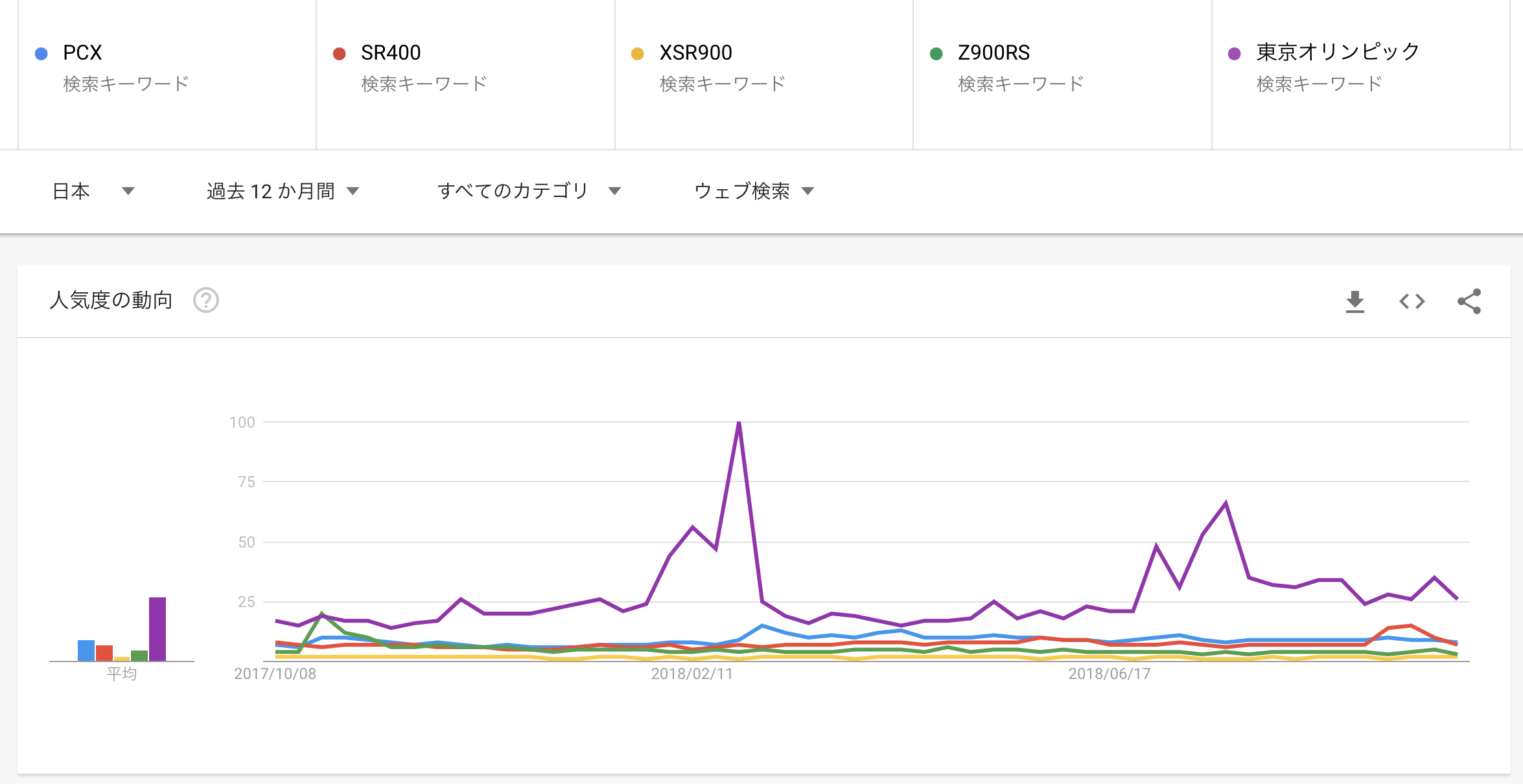
Task: Share the 人気度の動向 chart
Action: (x=1469, y=301)
